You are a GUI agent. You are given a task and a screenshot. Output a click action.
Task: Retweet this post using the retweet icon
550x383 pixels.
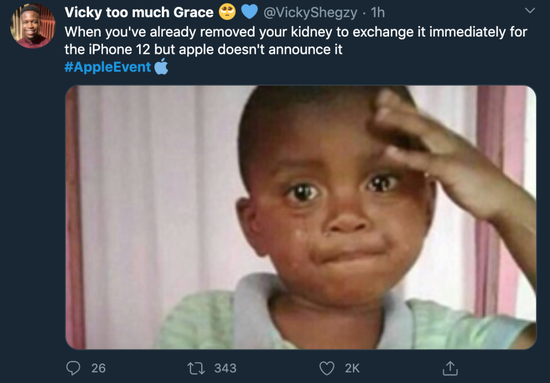(x=196, y=368)
